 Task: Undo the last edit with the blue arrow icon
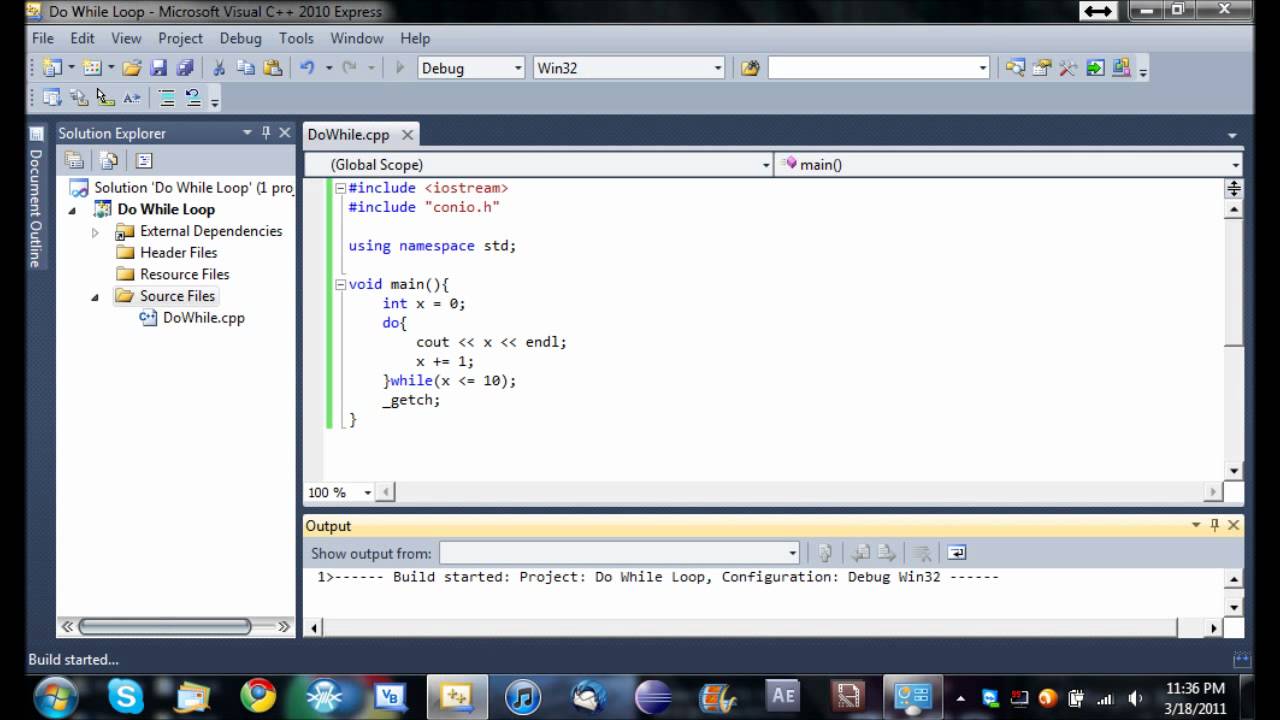(307, 68)
